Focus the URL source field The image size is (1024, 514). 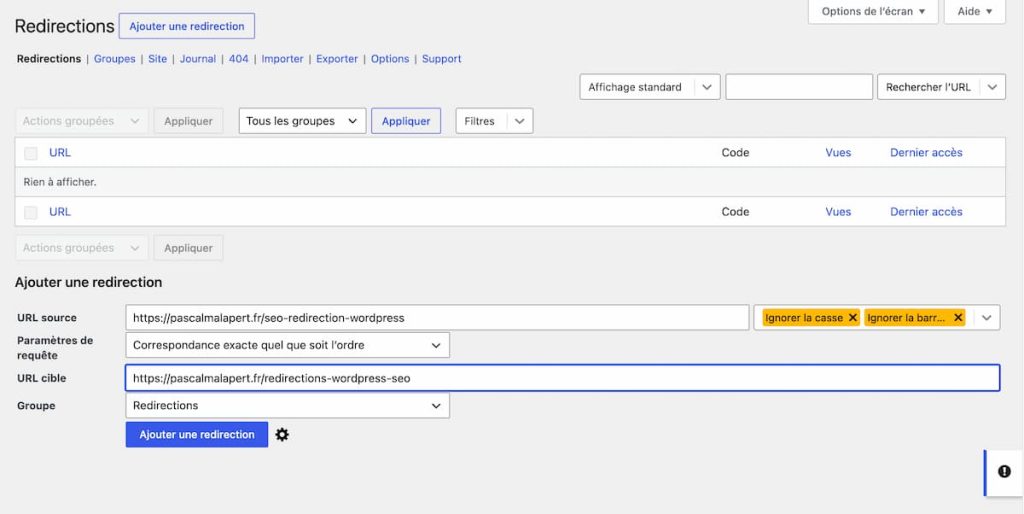pyautogui.click(x=437, y=318)
